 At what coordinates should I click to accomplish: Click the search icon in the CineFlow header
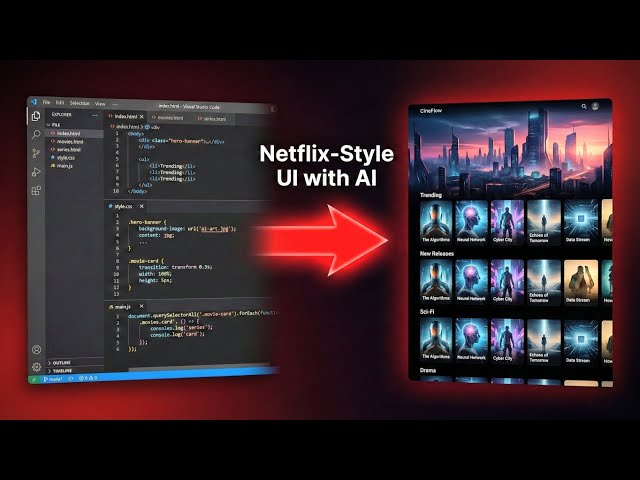pos(584,107)
